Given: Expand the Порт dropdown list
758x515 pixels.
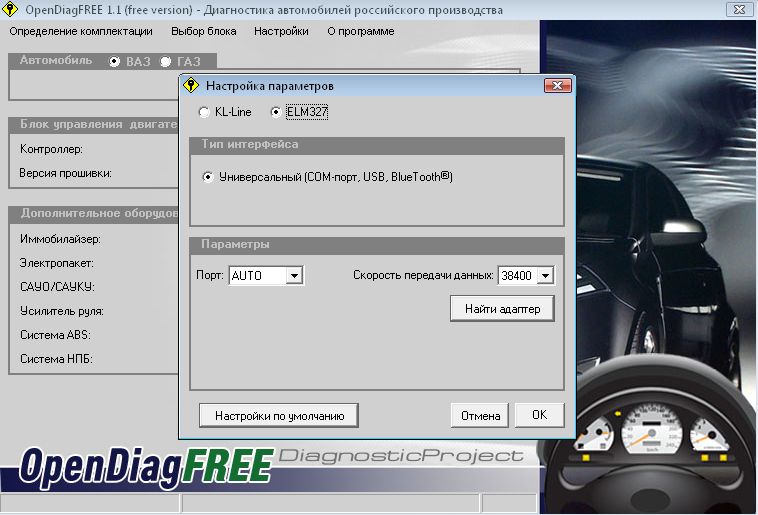Looking at the screenshot, I should pyautogui.click(x=294, y=275).
